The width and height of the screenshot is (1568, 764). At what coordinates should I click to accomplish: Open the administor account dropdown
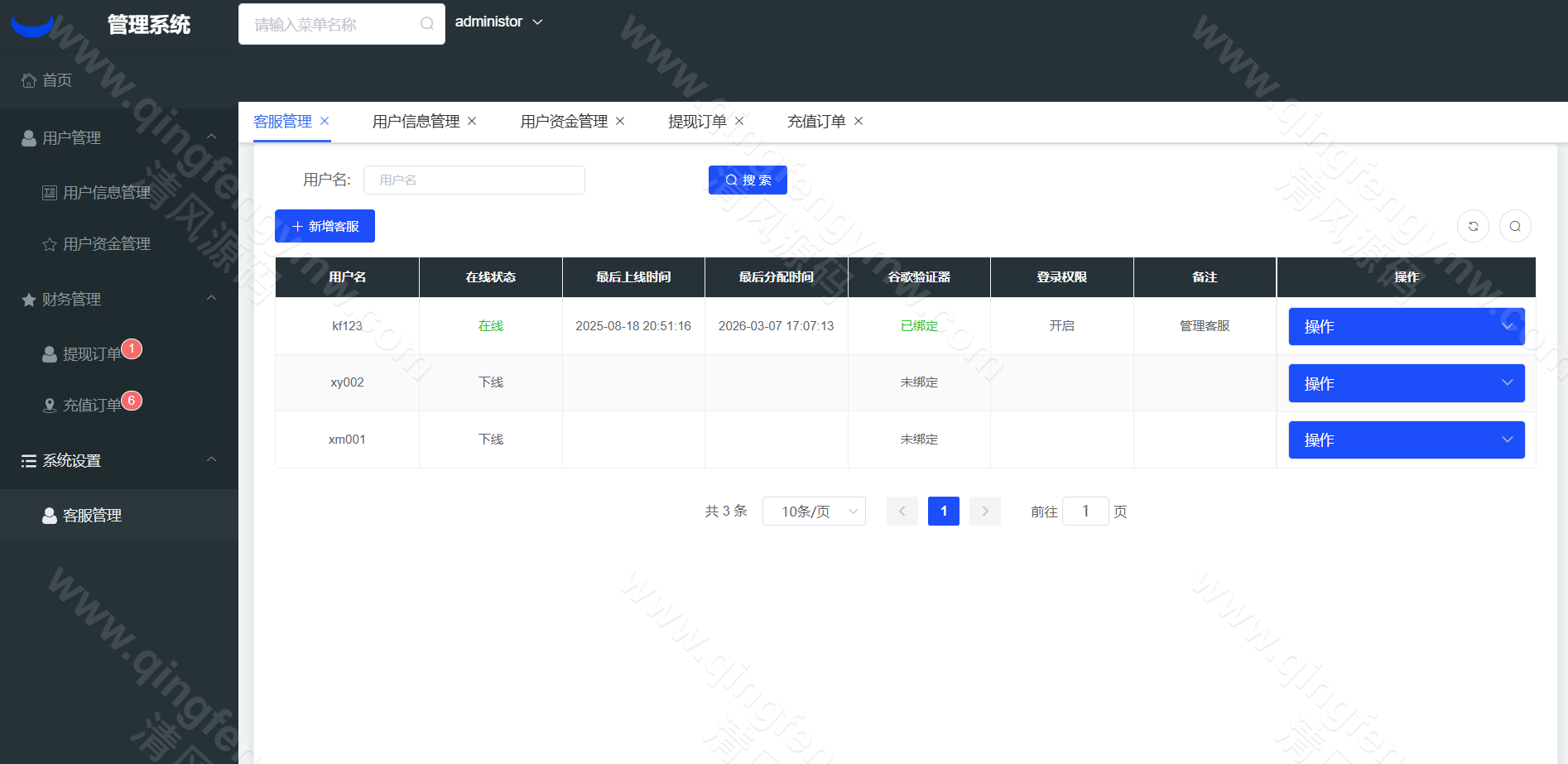(x=498, y=22)
